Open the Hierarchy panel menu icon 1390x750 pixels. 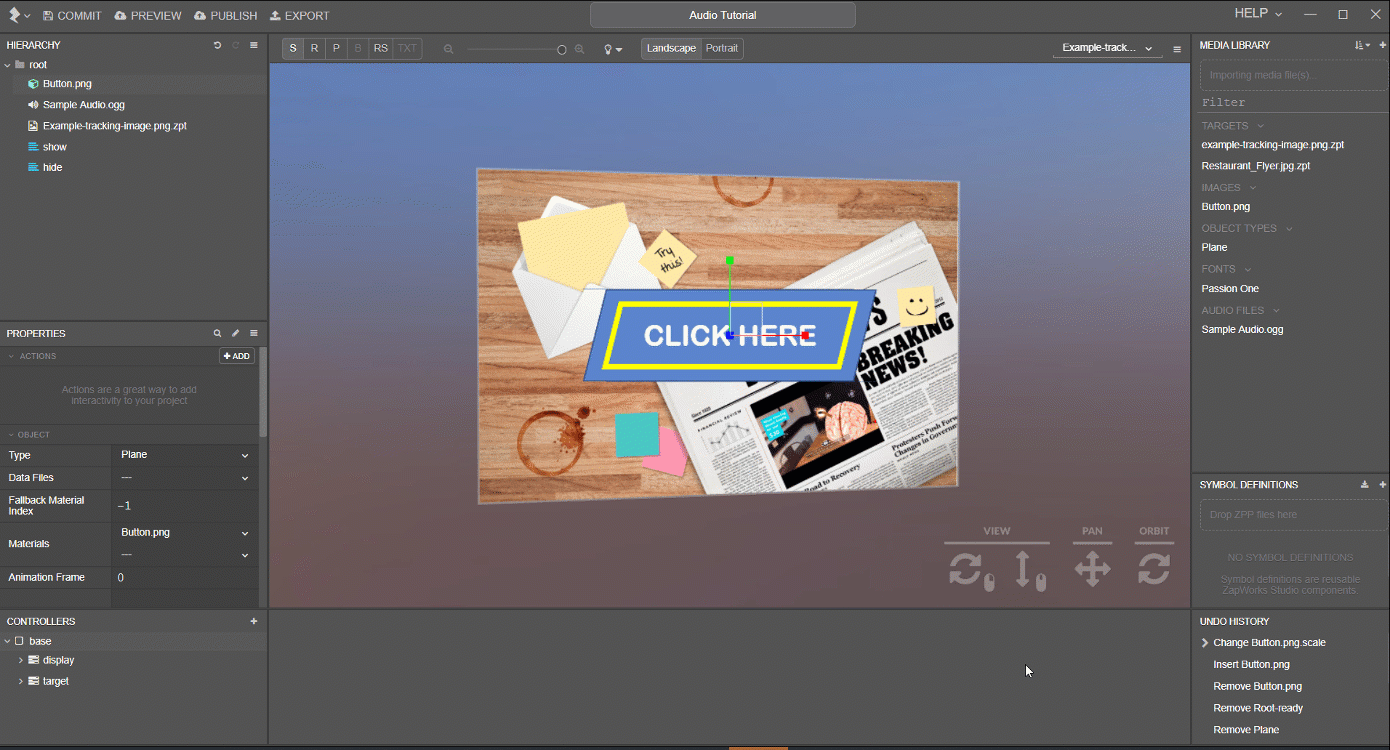coord(254,45)
